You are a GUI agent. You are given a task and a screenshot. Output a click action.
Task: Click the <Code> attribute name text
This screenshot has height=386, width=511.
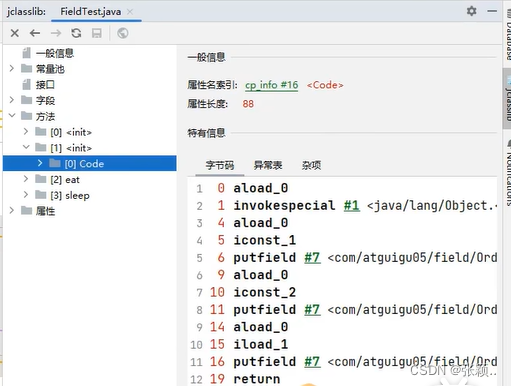[325, 85]
